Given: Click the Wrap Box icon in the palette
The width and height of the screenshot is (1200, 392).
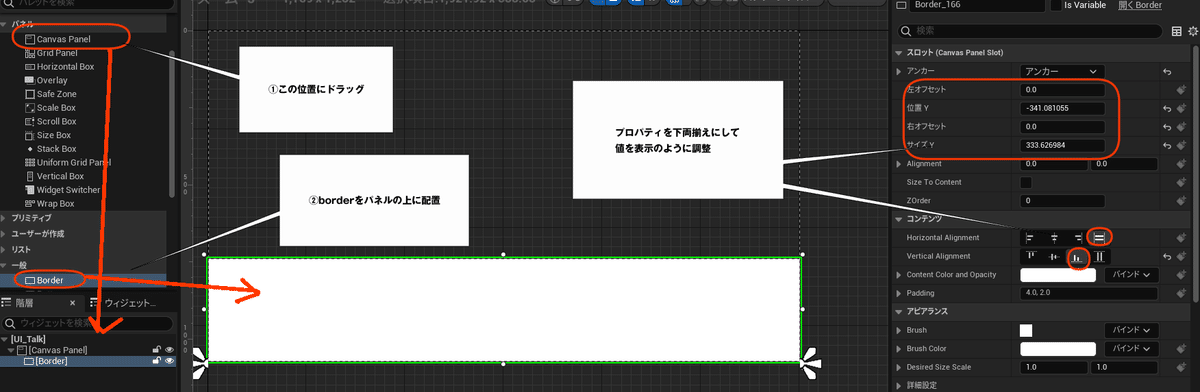Looking at the screenshot, I should [x=29, y=203].
